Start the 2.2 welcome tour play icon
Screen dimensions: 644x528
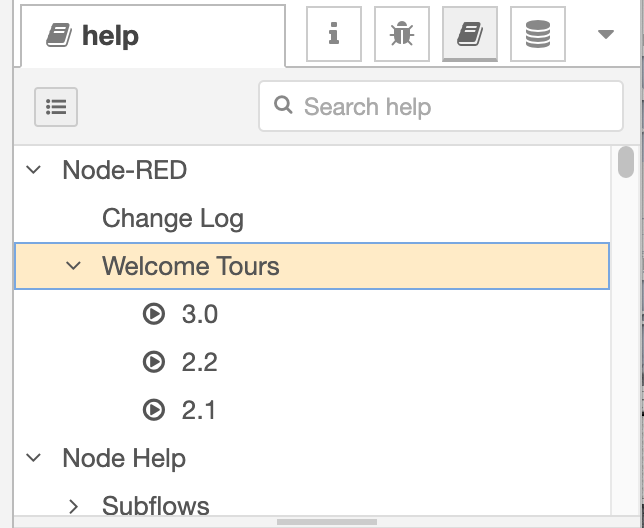click(x=154, y=362)
